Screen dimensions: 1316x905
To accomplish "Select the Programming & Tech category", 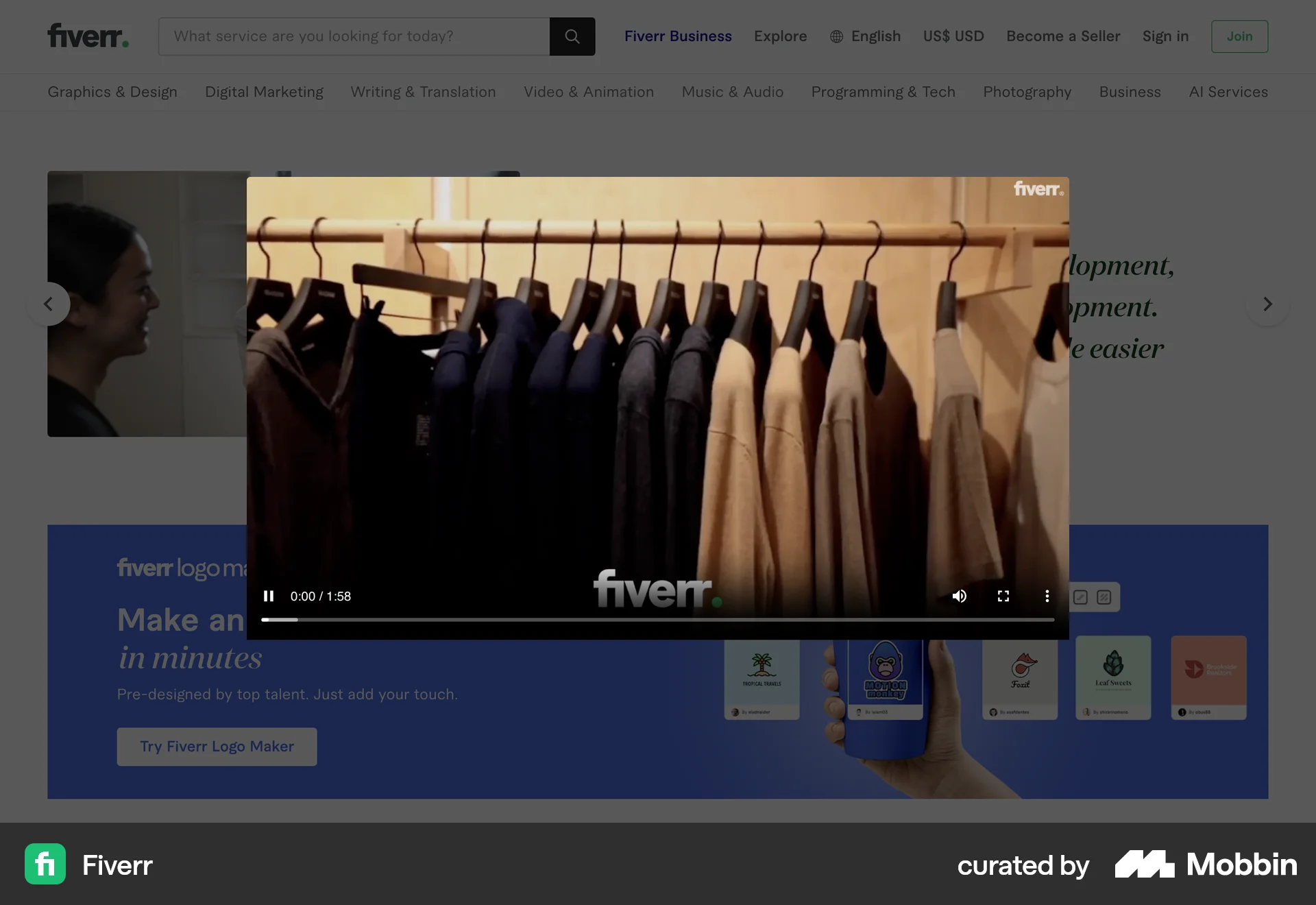I will click(883, 92).
